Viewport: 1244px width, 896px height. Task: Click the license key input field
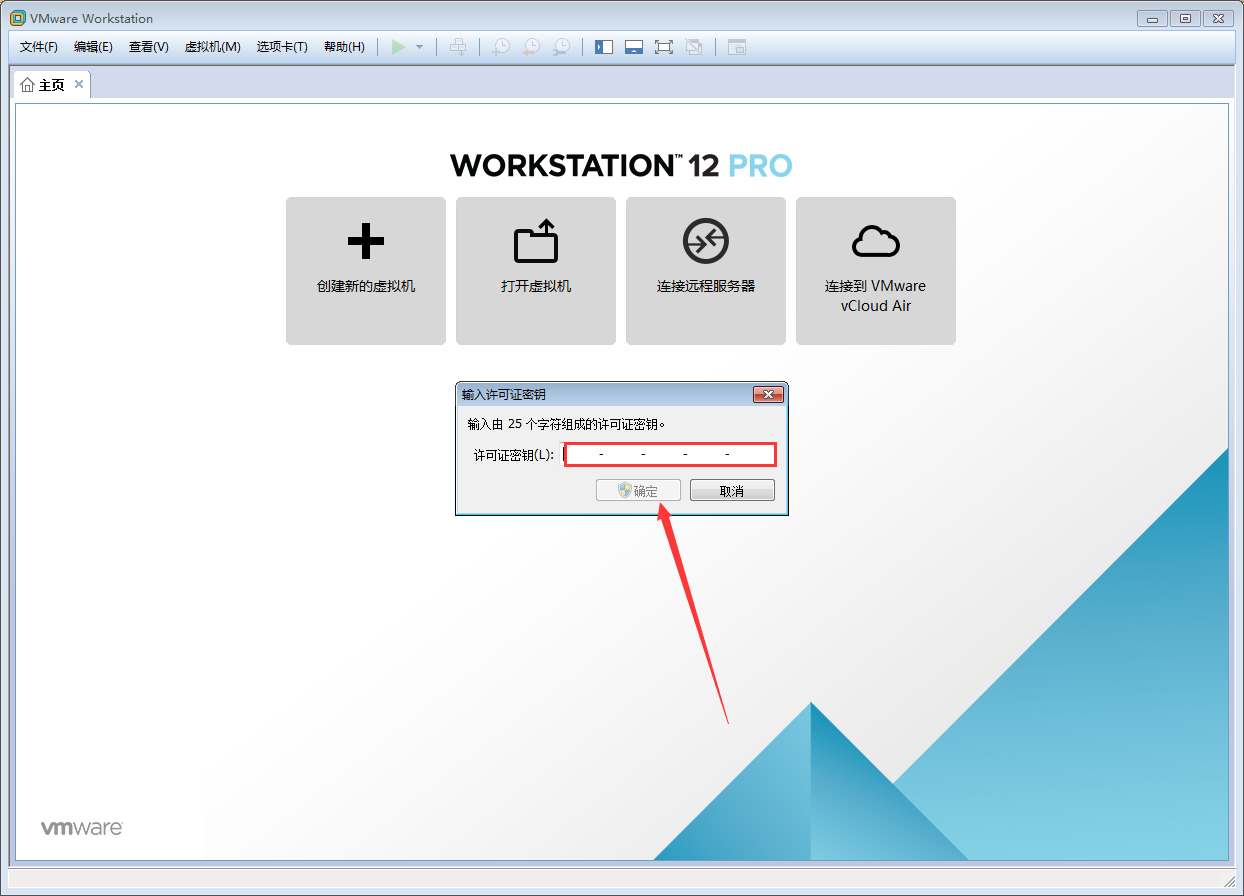tap(669, 454)
